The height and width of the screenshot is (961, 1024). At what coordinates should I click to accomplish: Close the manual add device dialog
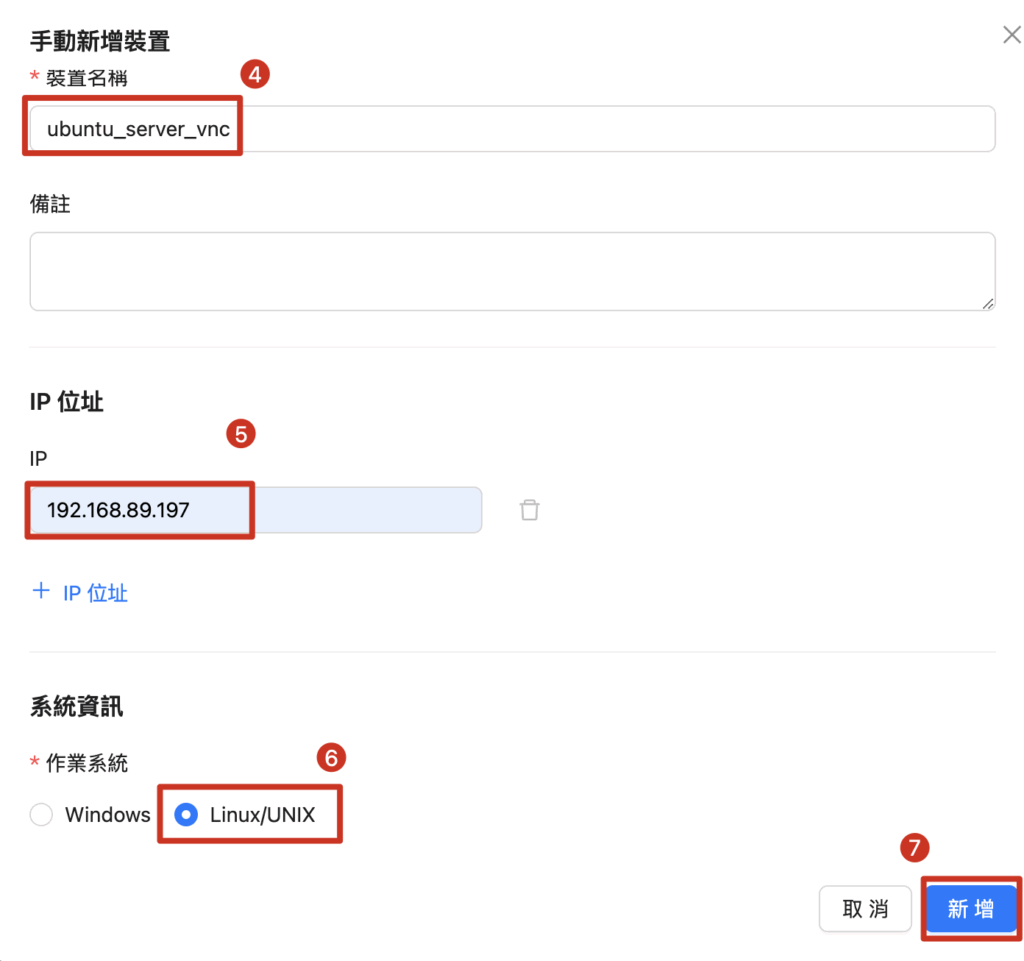(x=1011, y=36)
